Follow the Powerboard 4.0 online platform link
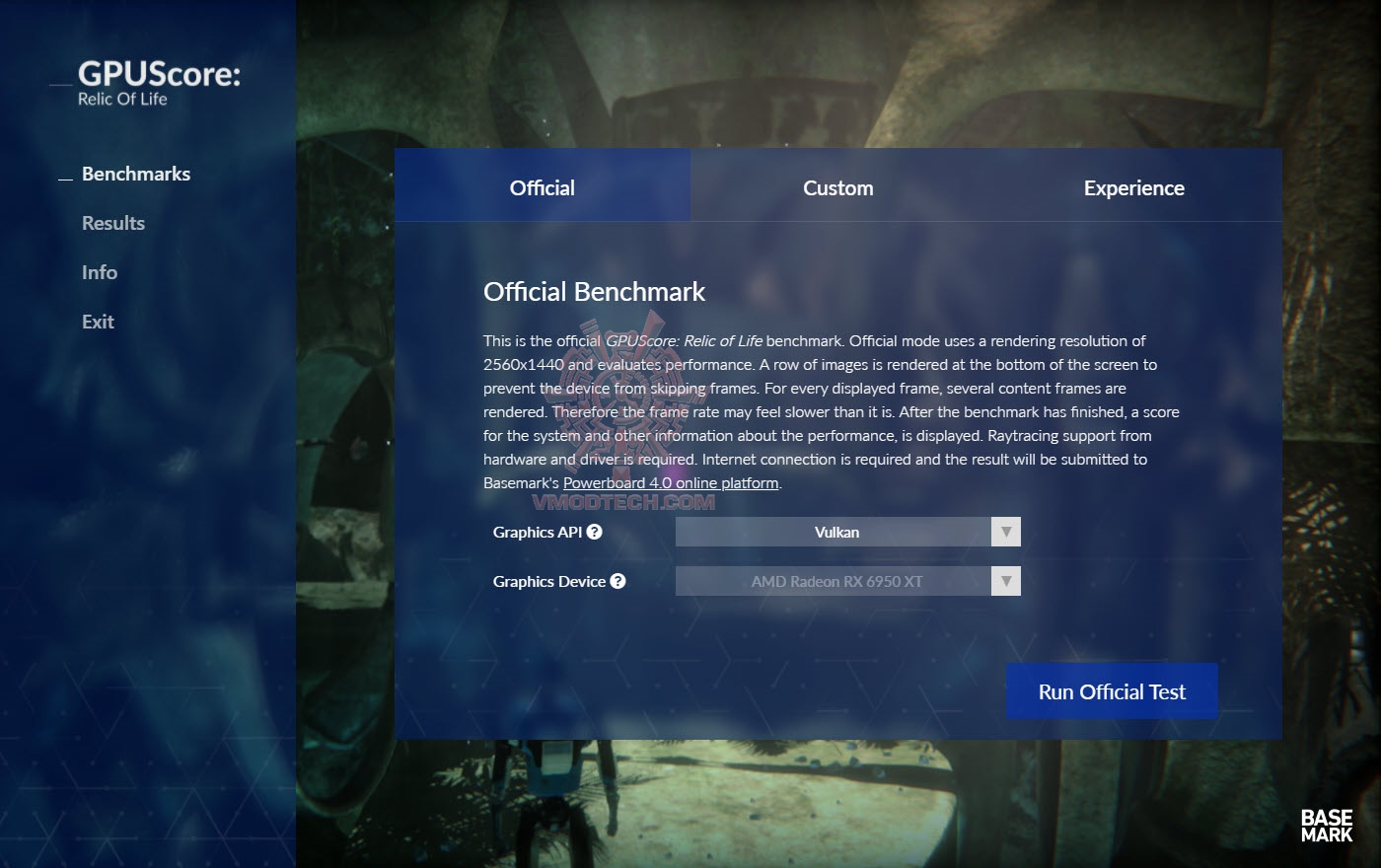Screen dimensions: 1381x868 click(x=671, y=483)
